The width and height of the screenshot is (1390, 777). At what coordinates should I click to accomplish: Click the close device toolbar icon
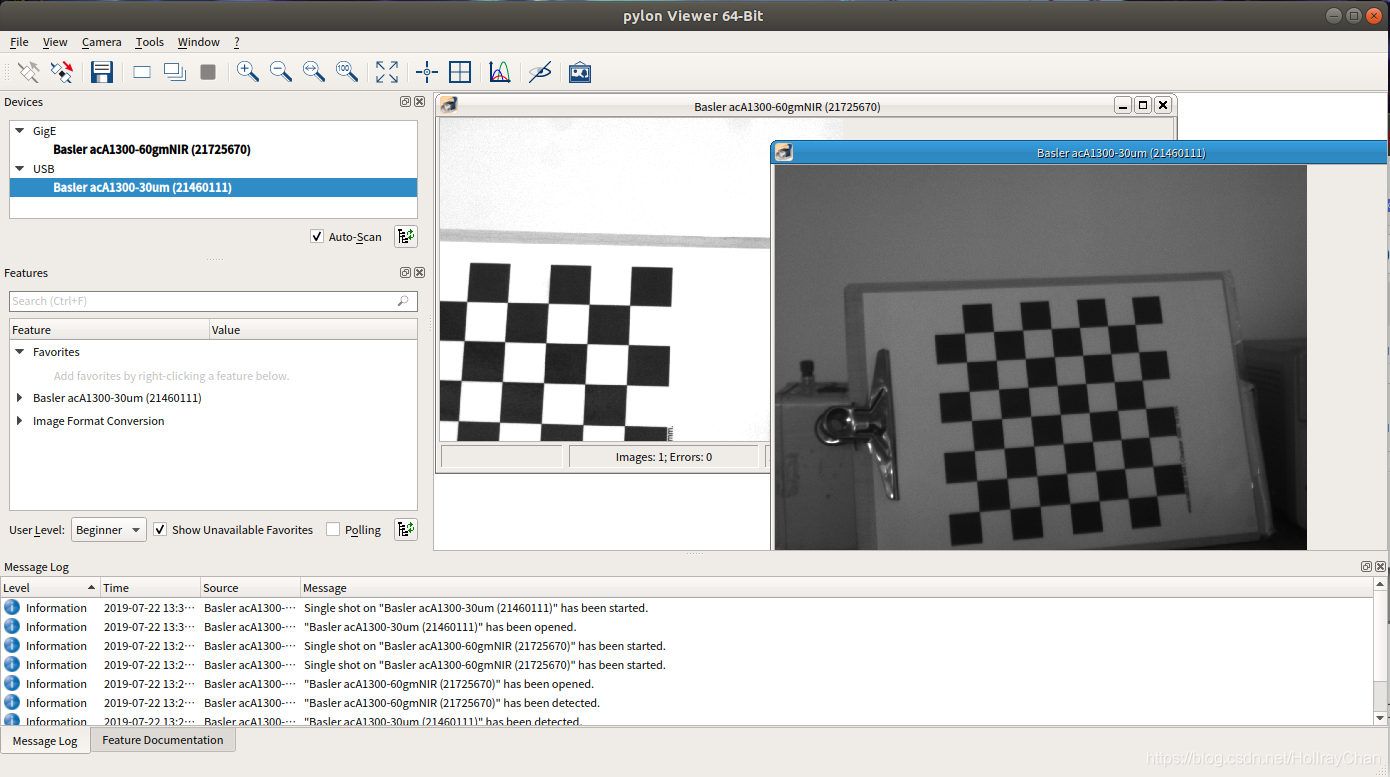click(x=62, y=72)
